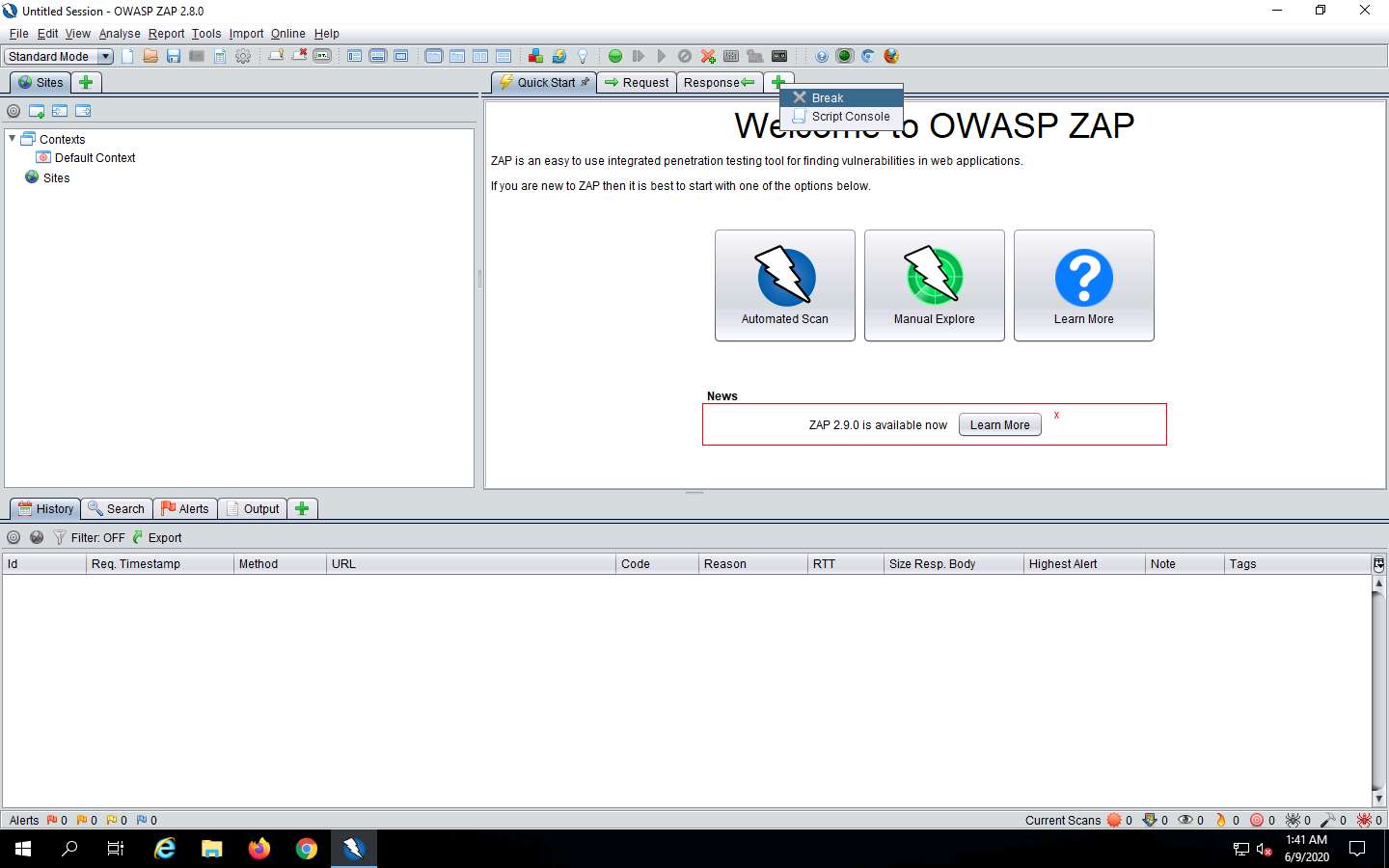Switch to the Response tab
The height and width of the screenshot is (868, 1389).
(x=720, y=82)
